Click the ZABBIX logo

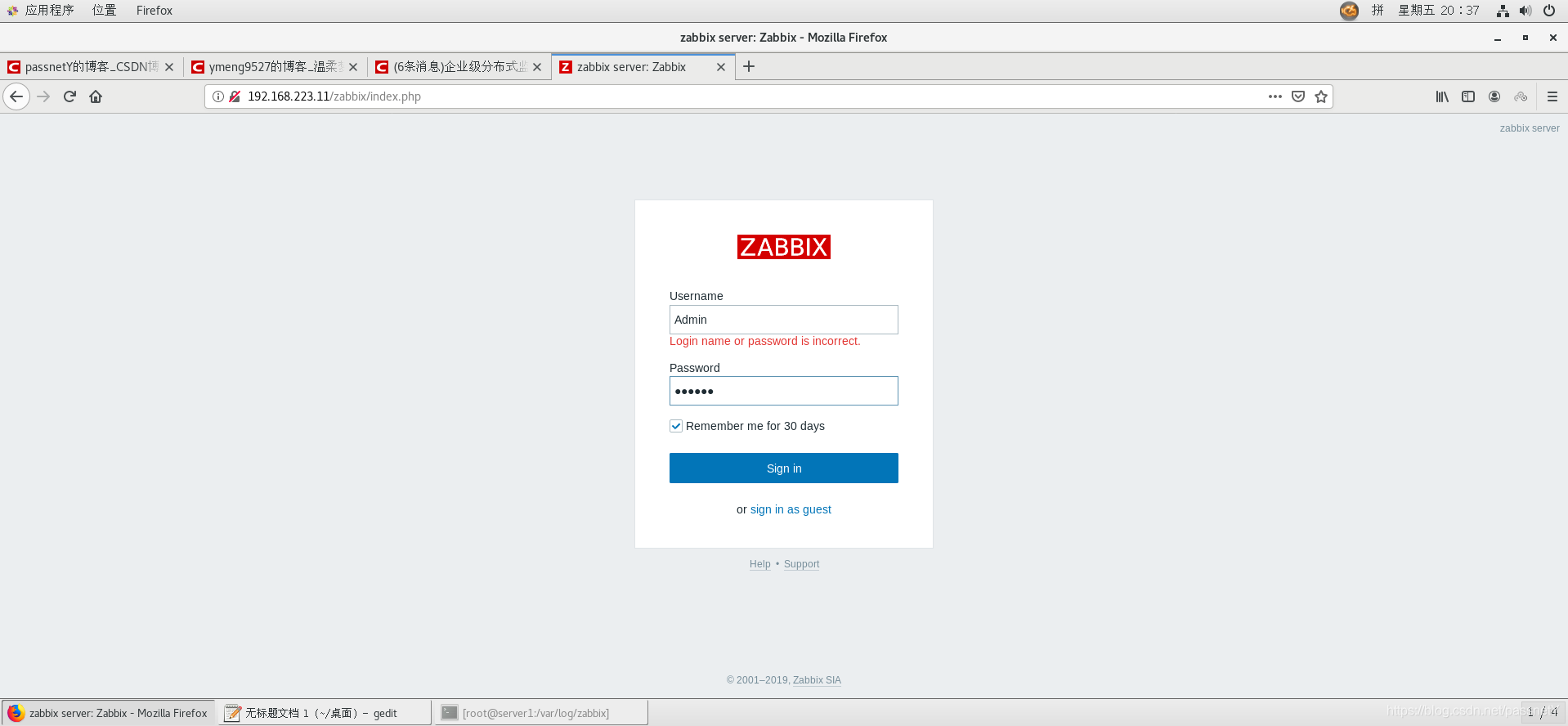point(784,247)
